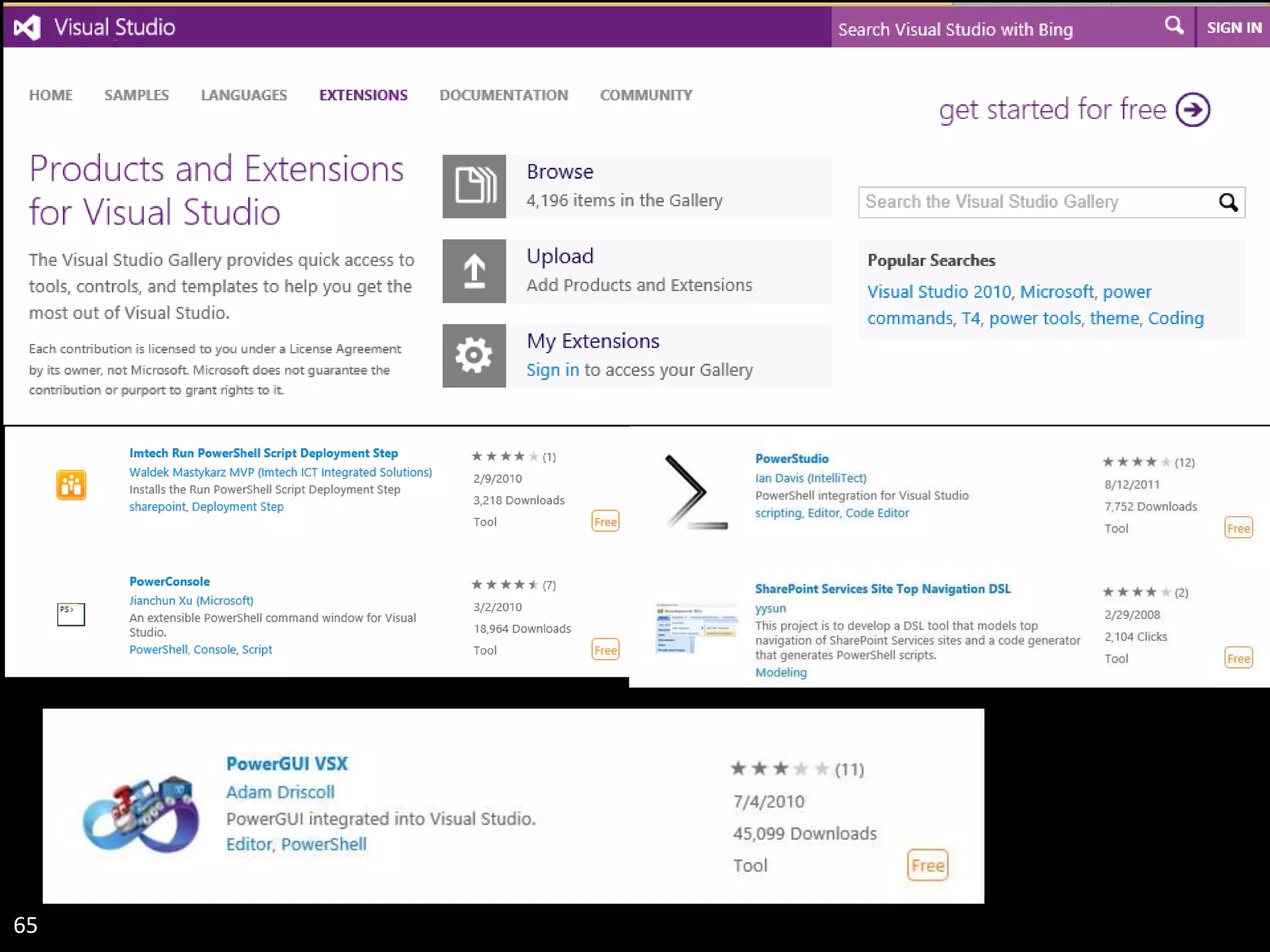
Task: Click the Upload arrow icon
Action: 474,271
